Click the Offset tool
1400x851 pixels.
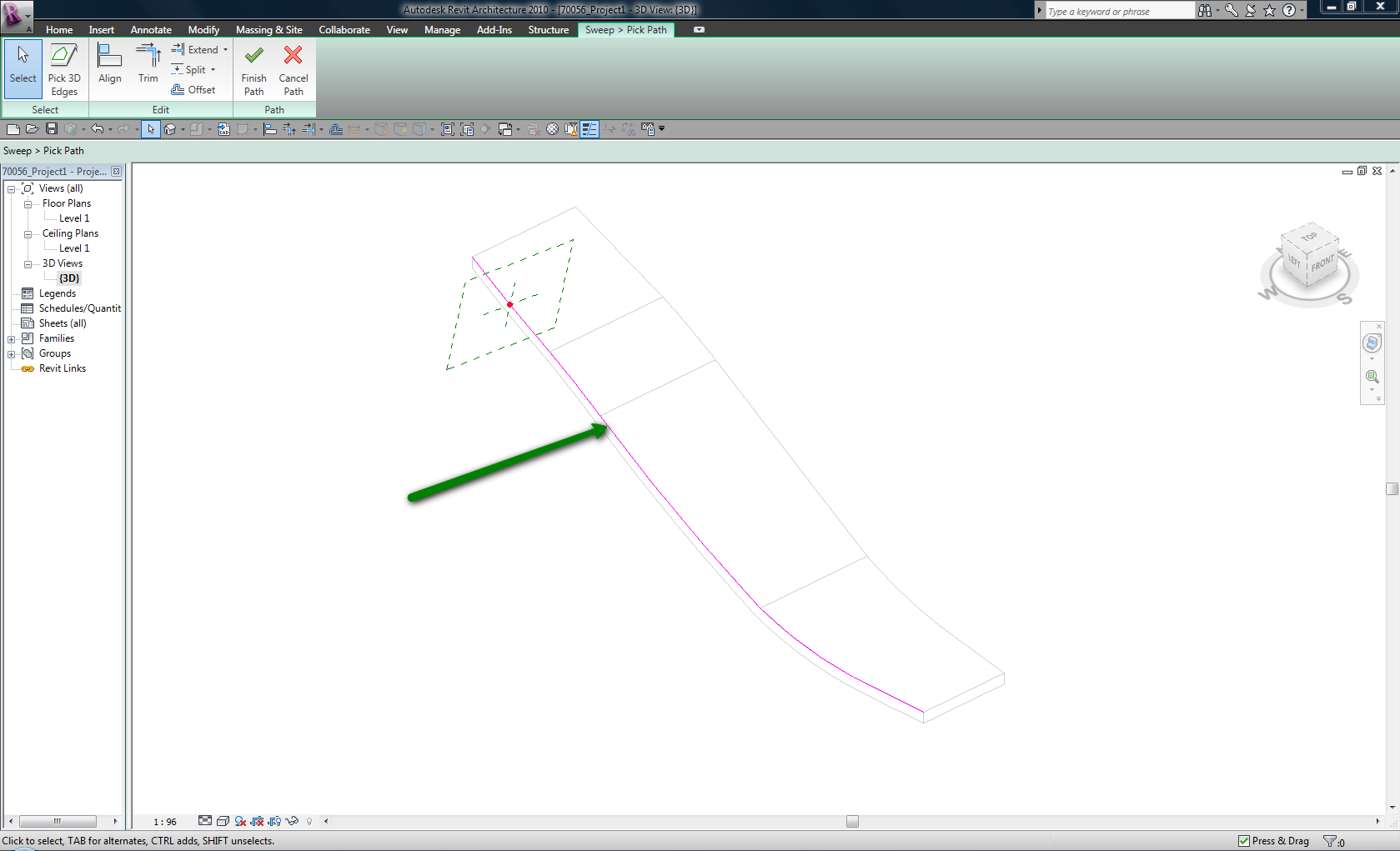[x=193, y=90]
